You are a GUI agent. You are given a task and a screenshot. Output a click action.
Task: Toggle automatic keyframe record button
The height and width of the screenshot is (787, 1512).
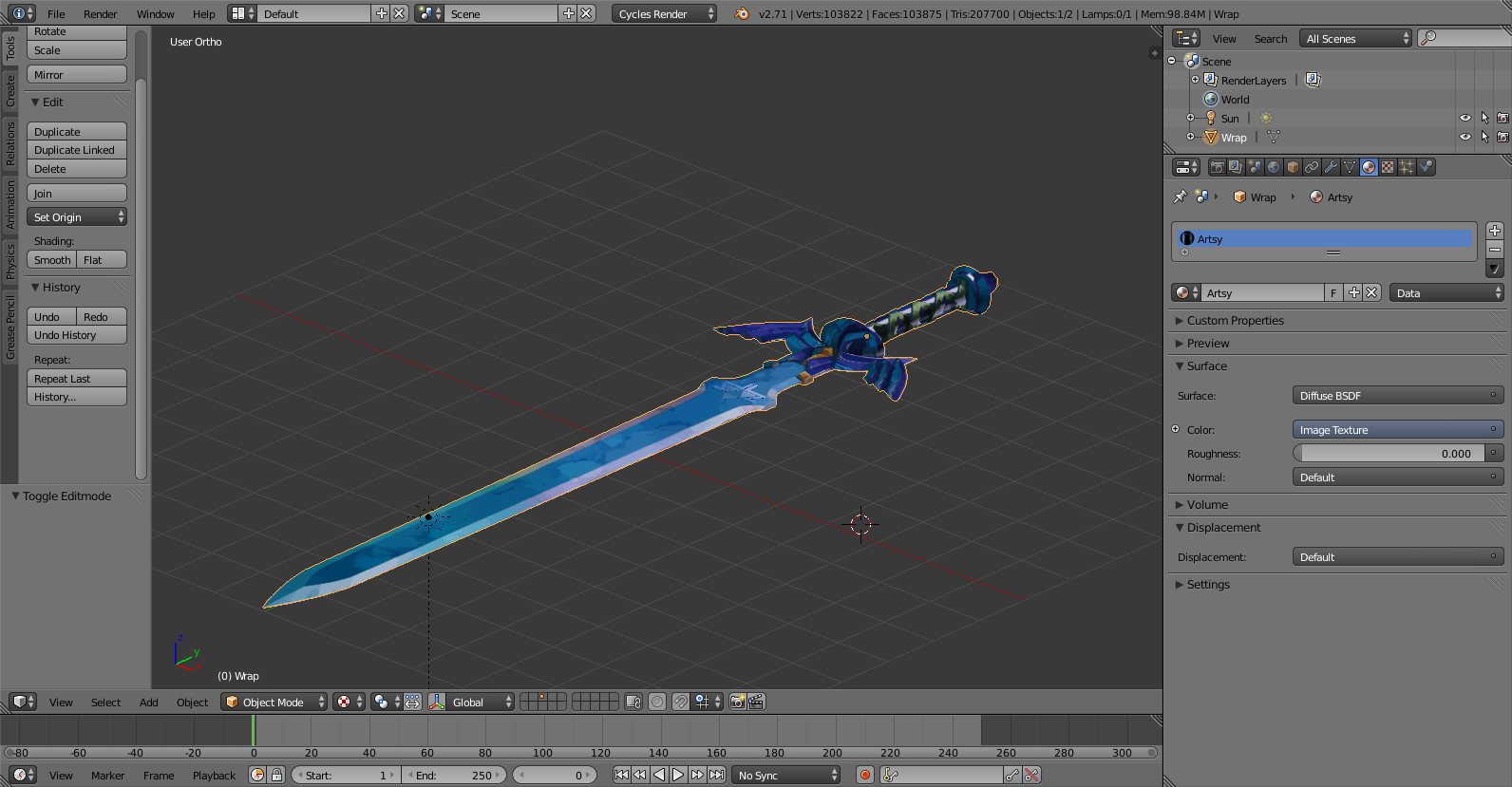click(x=865, y=776)
